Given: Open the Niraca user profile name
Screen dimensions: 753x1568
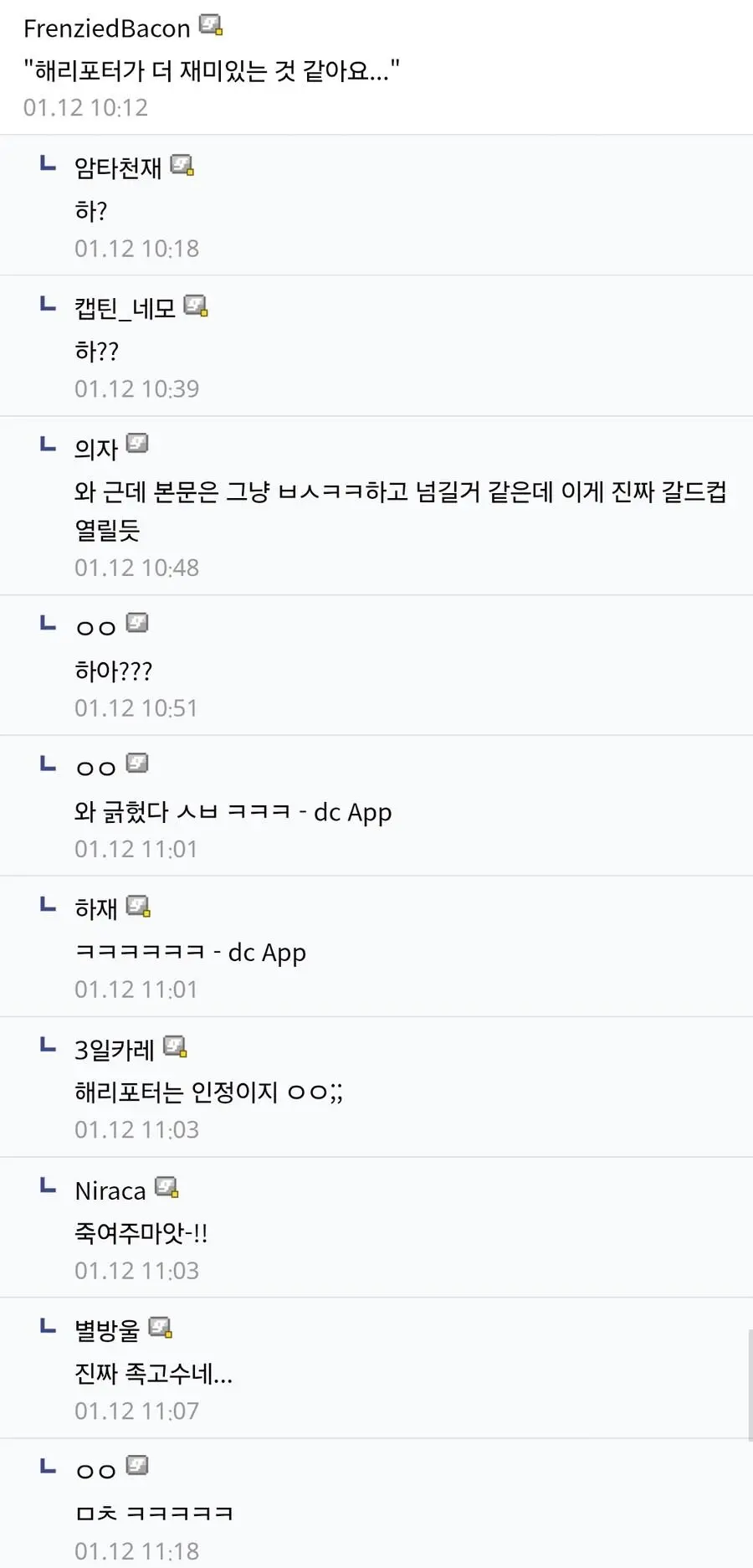Looking at the screenshot, I should point(110,1190).
